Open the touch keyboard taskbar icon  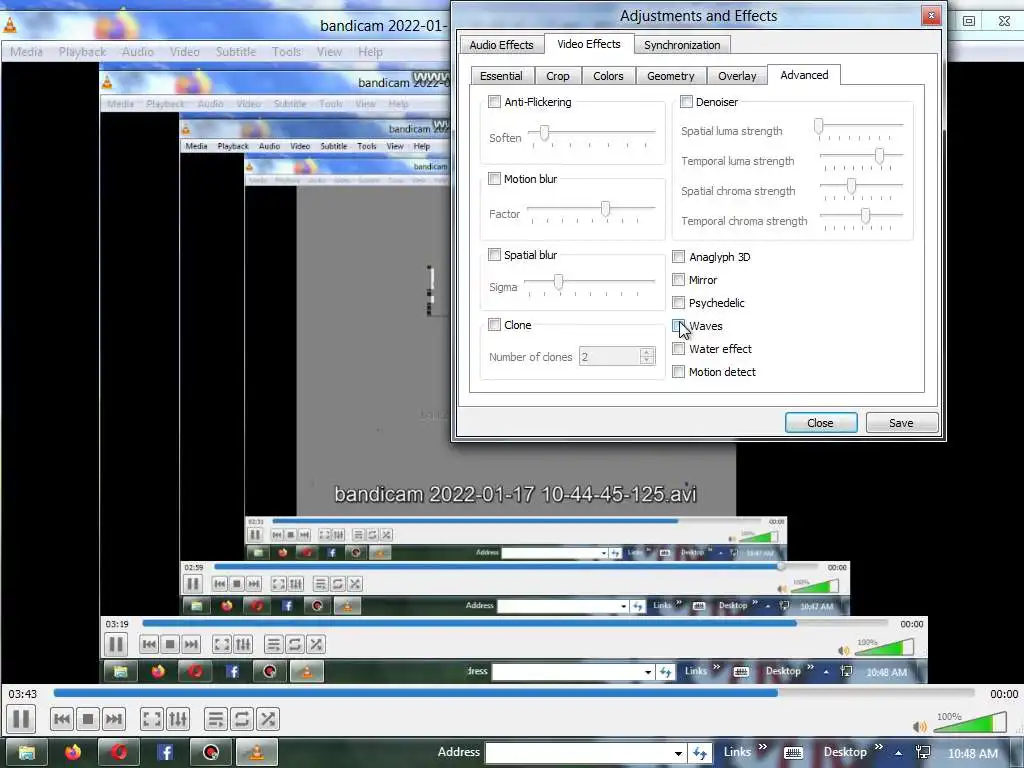coord(793,753)
